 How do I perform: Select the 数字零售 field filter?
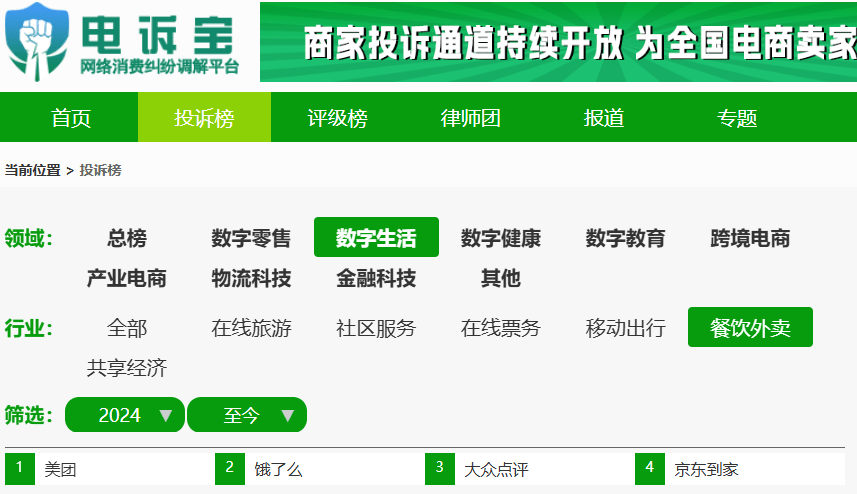pos(251,238)
